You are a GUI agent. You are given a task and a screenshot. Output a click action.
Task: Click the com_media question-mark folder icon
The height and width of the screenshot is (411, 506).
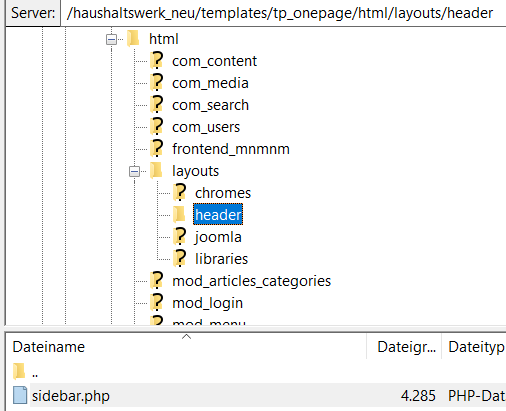156,82
